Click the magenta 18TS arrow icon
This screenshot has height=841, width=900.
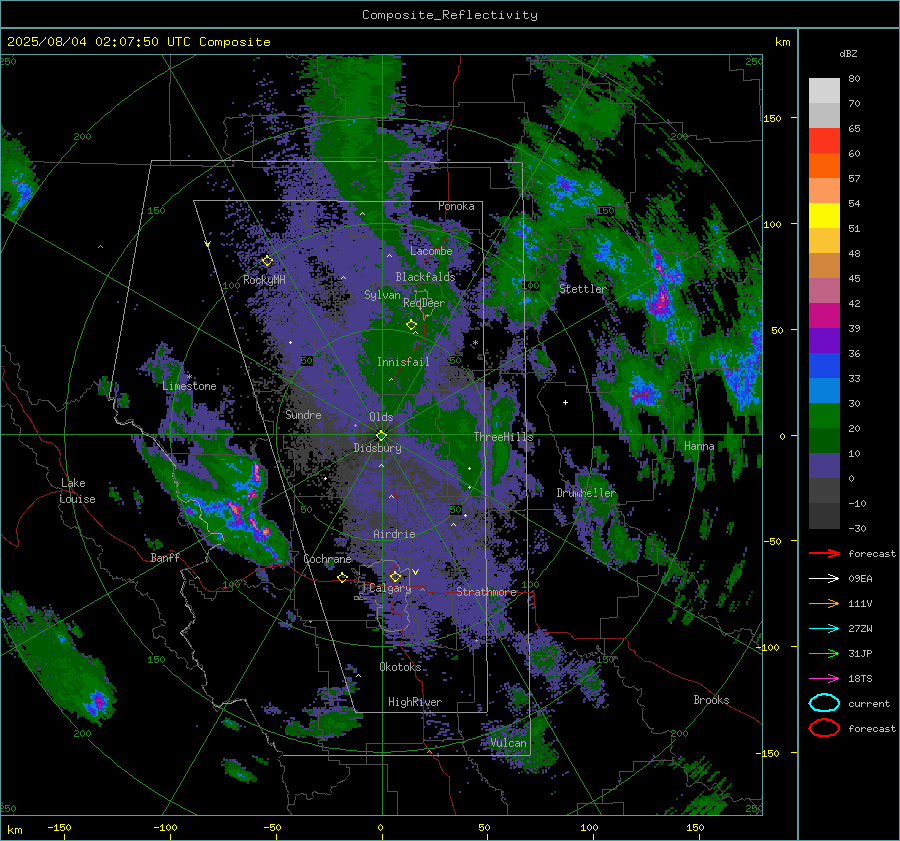click(x=824, y=678)
